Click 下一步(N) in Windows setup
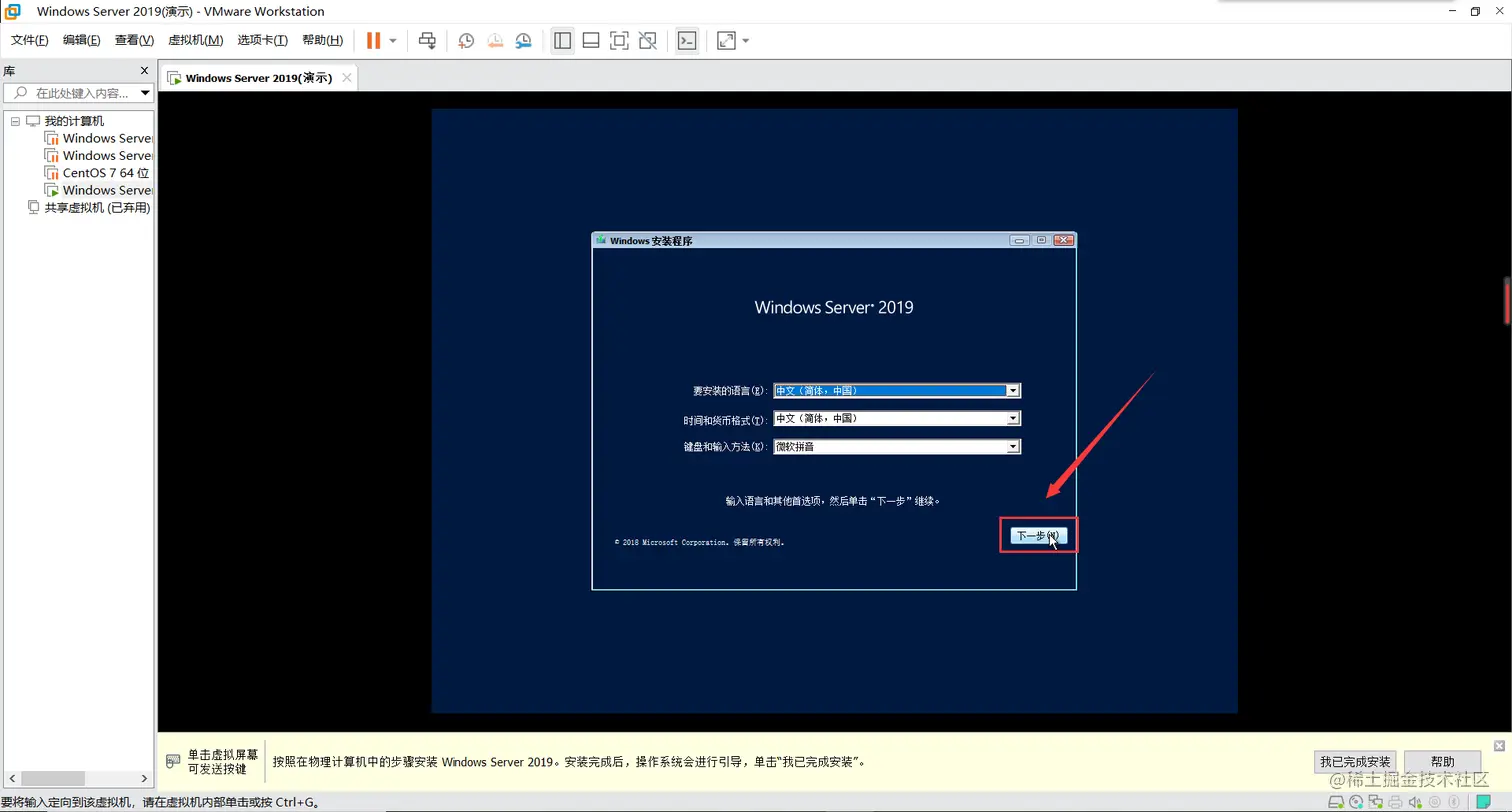This screenshot has height=812, width=1512. coord(1039,536)
